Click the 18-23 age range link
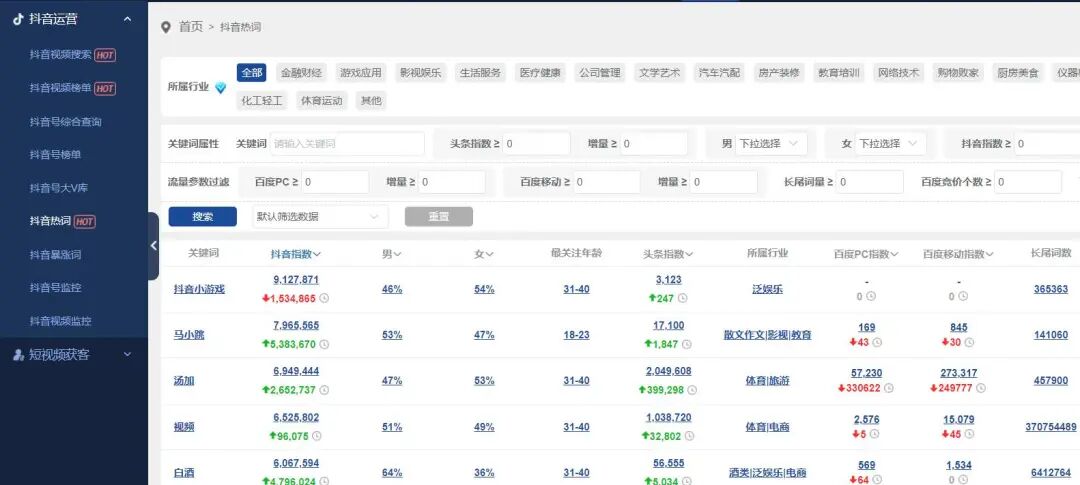This screenshot has height=485, width=1080. tap(577, 335)
